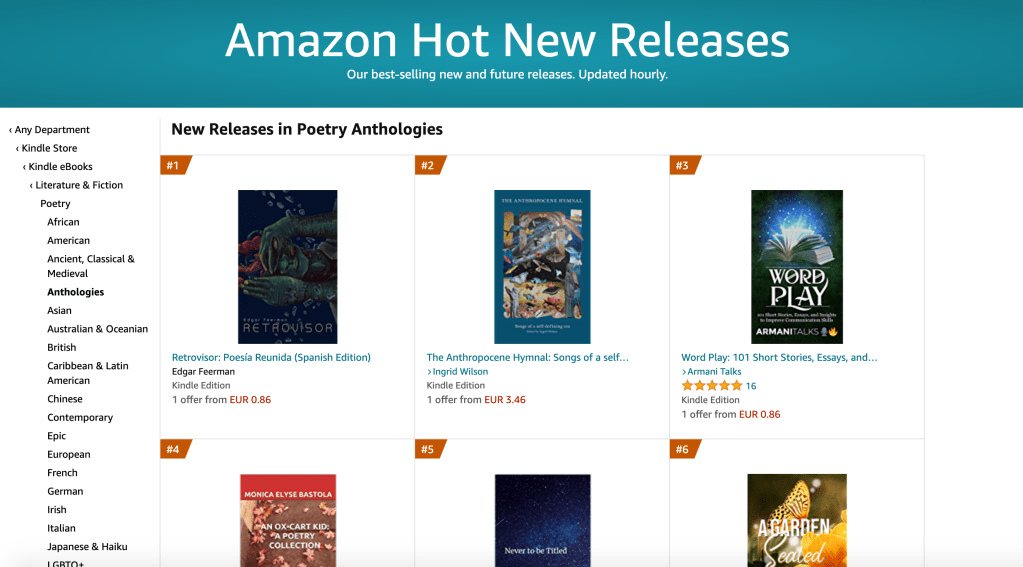Image resolution: width=1023 pixels, height=567 pixels.
Task: Open the Retrovisor book cover
Action: [x=287, y=267]
